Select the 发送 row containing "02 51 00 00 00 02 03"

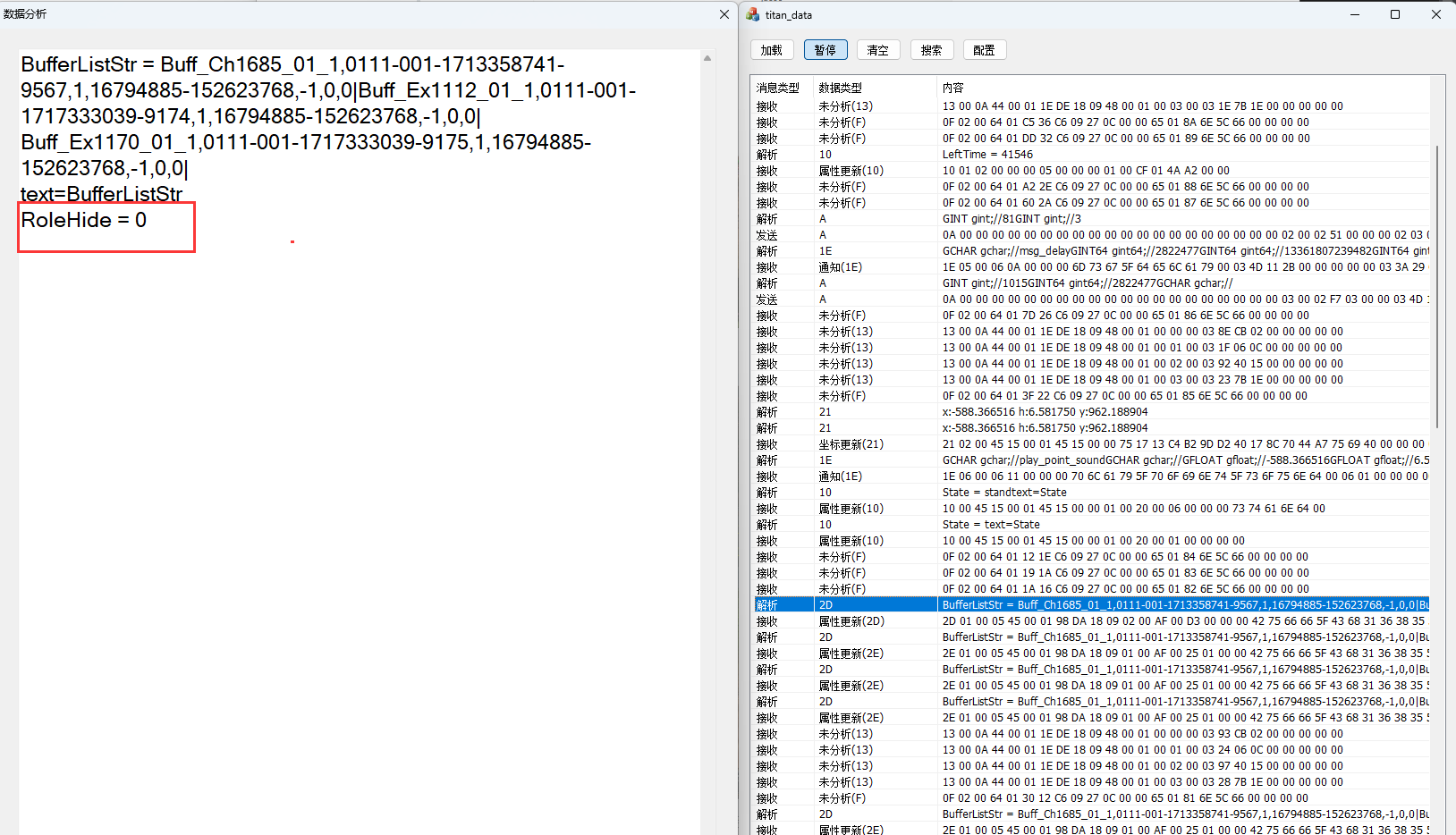click(1091, 235)
